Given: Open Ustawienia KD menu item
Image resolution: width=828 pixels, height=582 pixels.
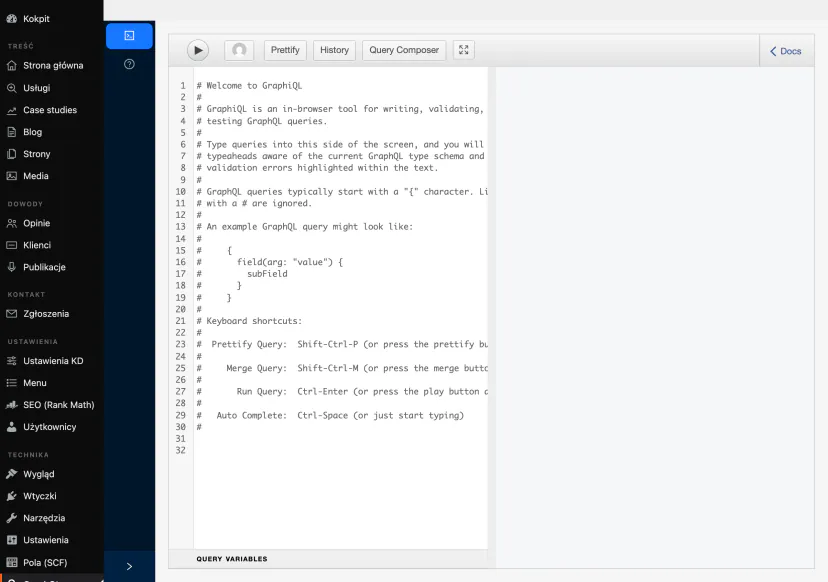Looking at the screenshot, I should [x=52, y=361].
